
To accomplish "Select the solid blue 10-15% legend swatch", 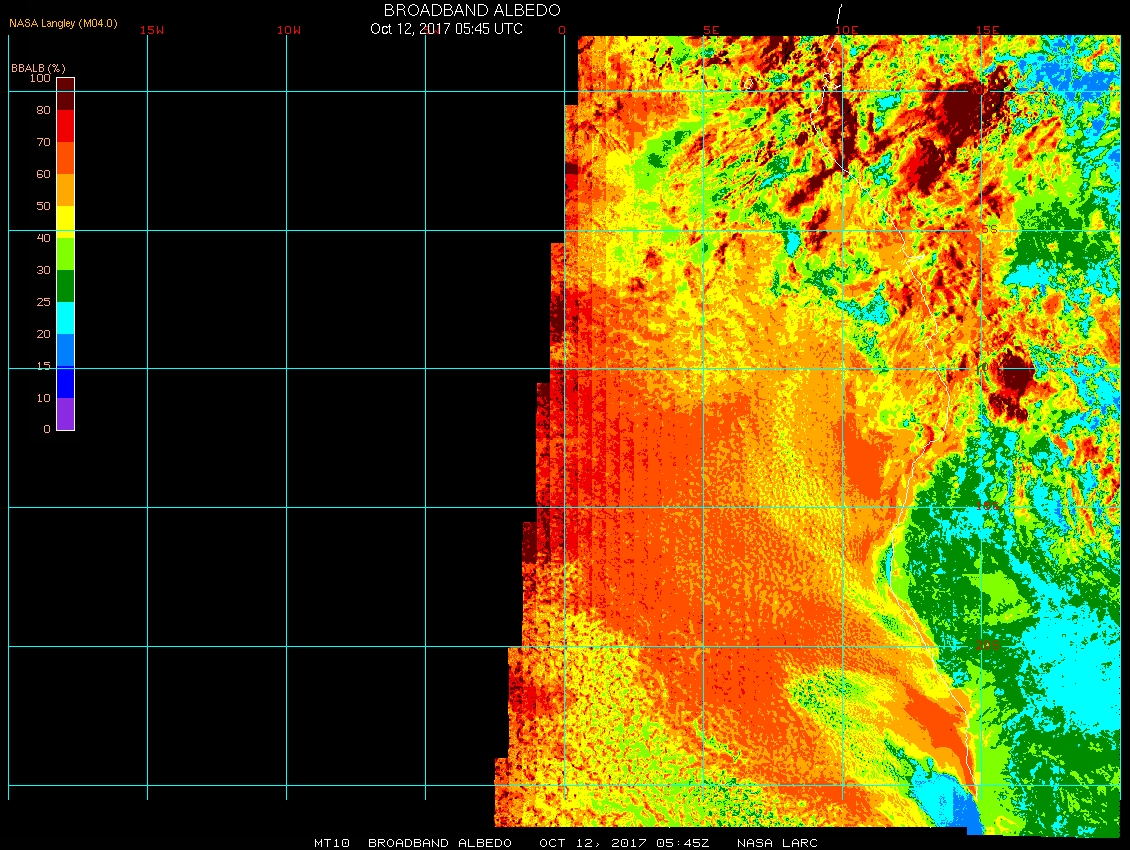I will coord(65,382).
